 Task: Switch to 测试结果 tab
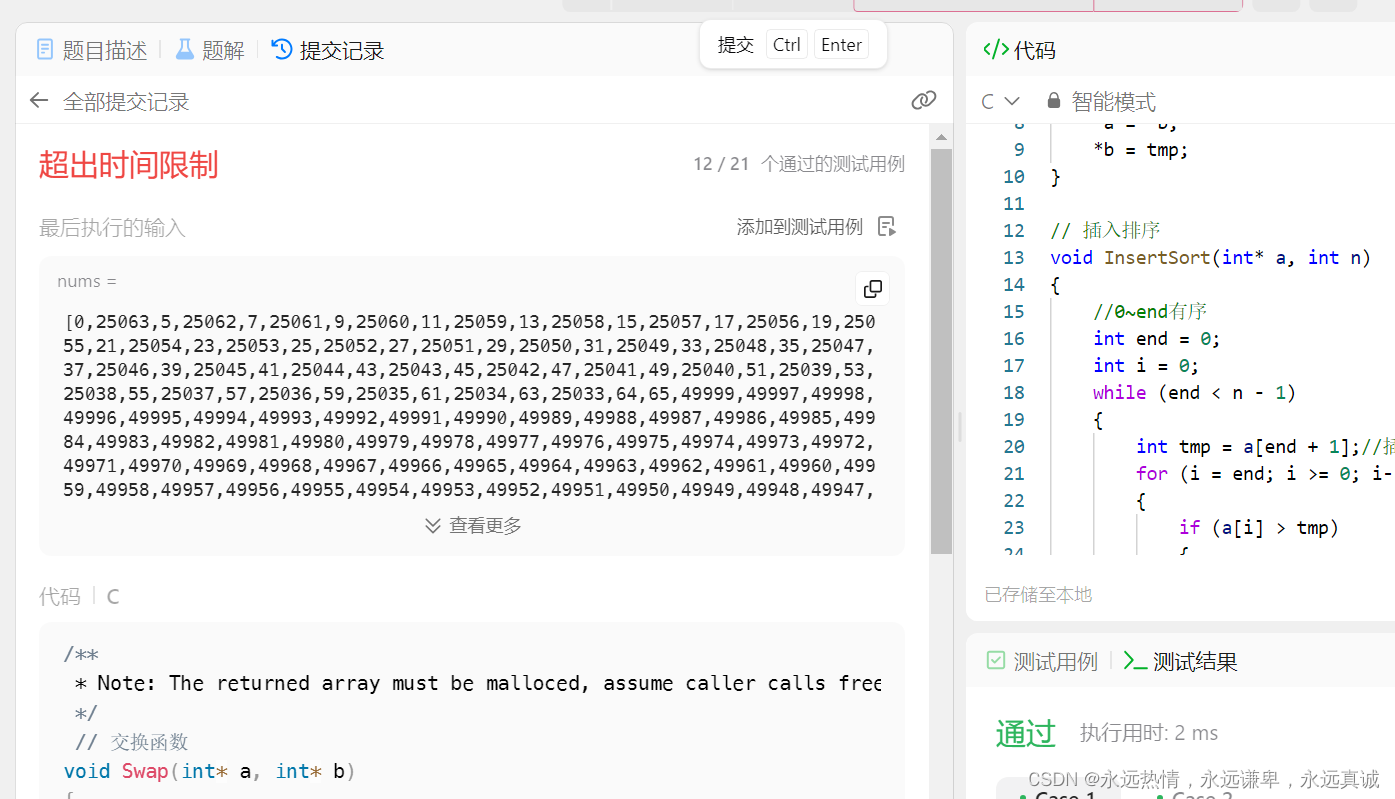coord(1181,661)
